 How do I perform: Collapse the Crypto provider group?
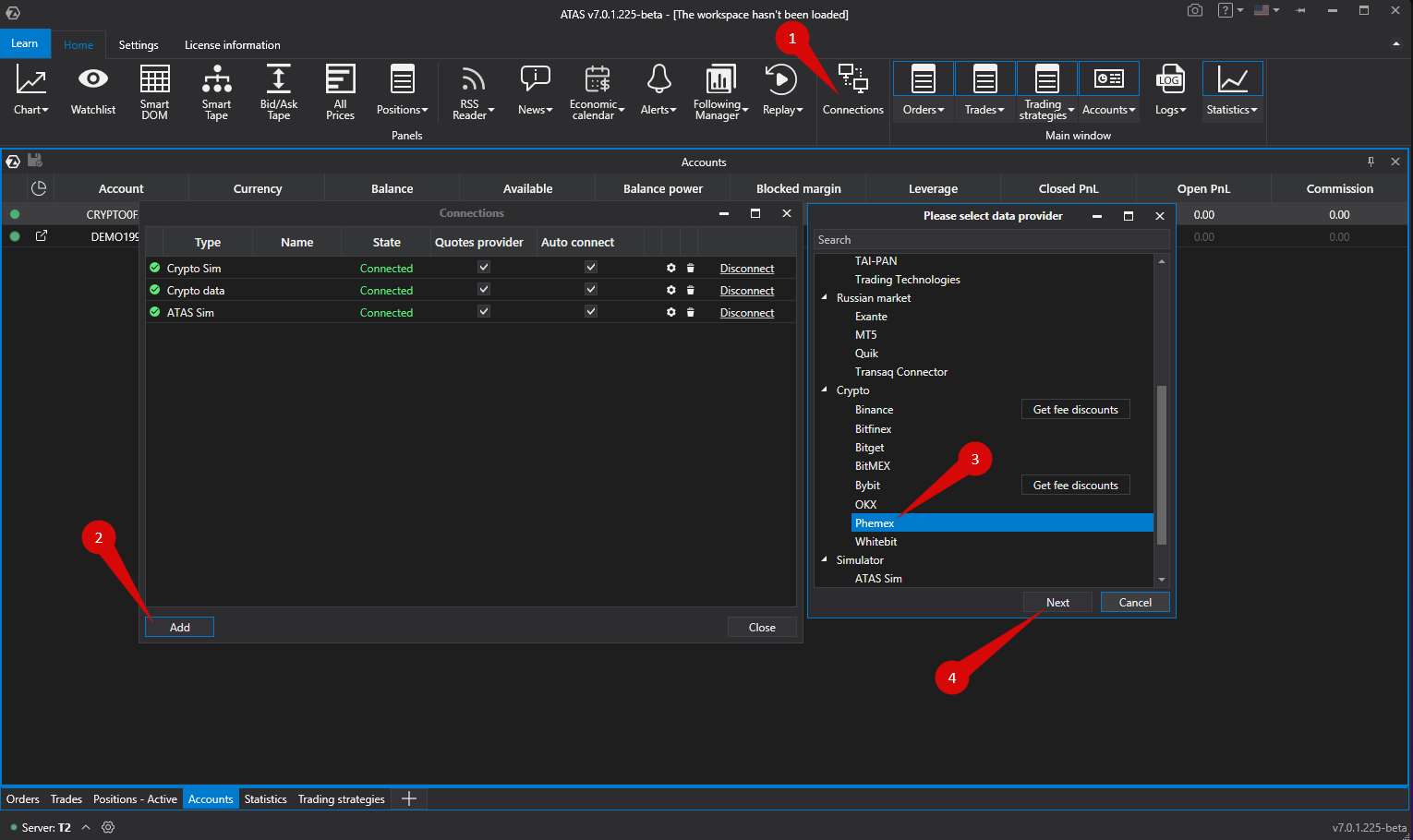pos(825,390)
